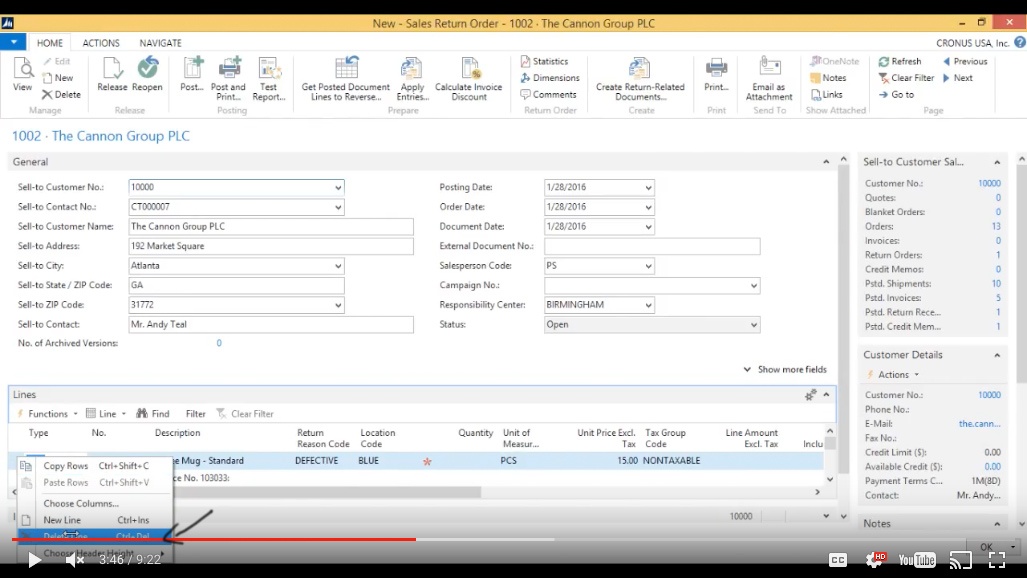Click Go to in the ribbon
Screen dimensions: 1027x578
896,94
